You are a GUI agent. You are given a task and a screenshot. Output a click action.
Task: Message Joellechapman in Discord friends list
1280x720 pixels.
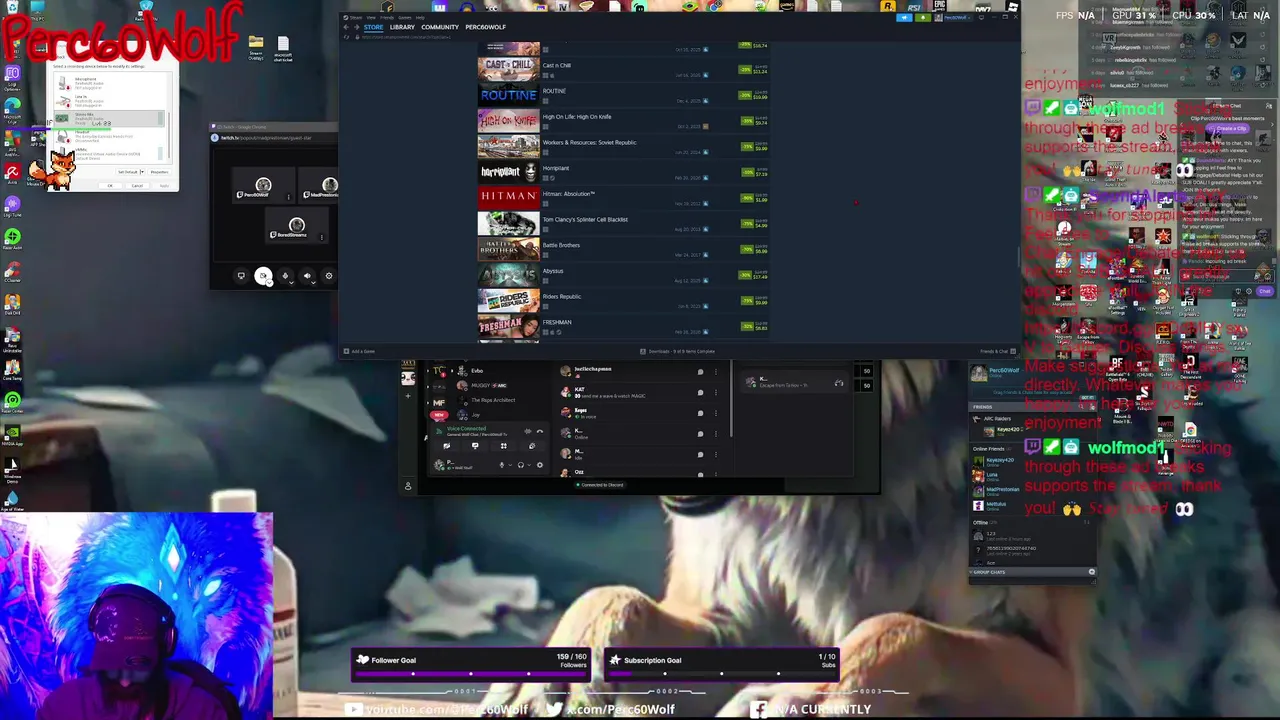pos(700,372)
